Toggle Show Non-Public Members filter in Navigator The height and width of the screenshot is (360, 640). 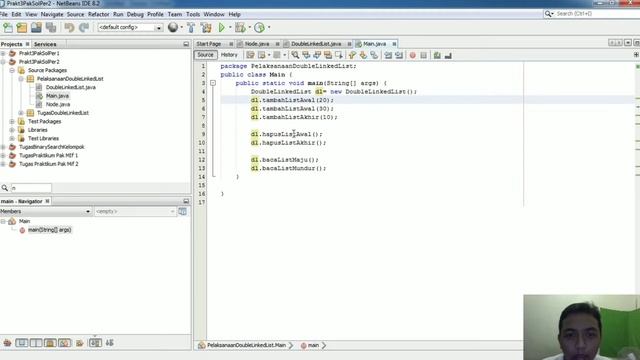tap(50, 343)
